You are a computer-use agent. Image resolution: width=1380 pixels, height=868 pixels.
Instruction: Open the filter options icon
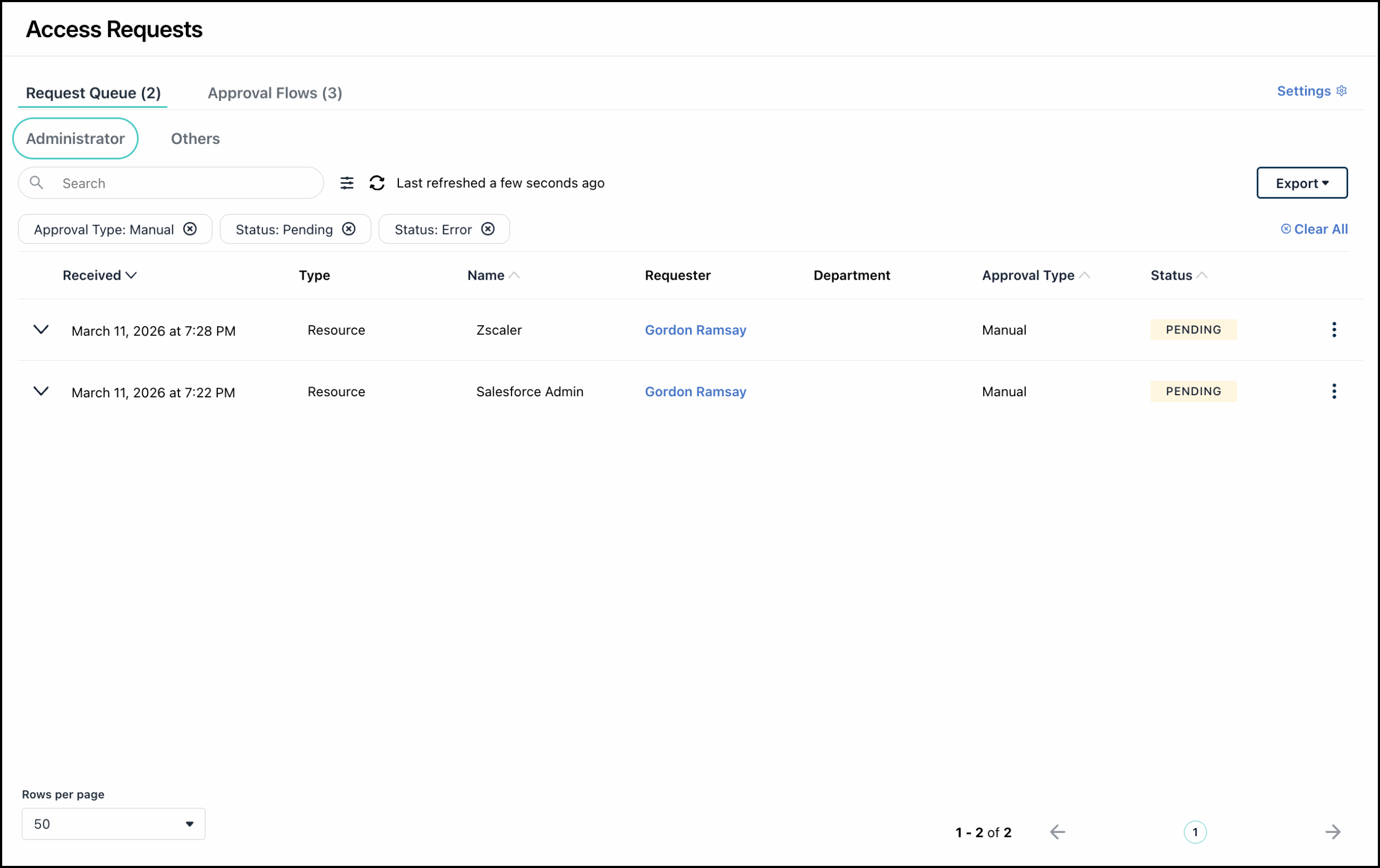(x=347, y=183)
